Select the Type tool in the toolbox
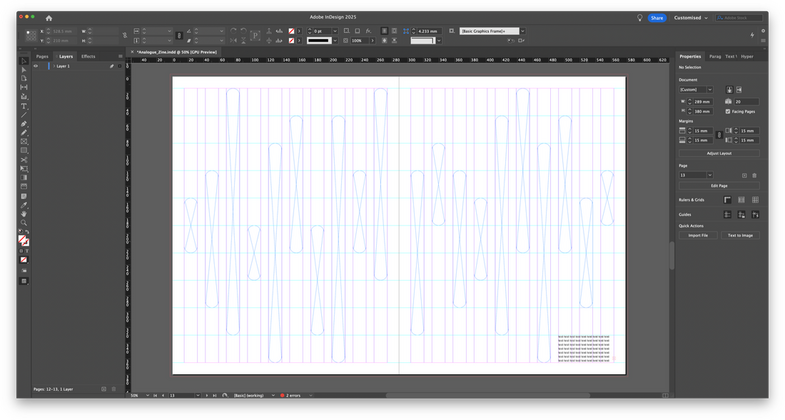This screenshot has height=420, width=785. pos(24,106)
